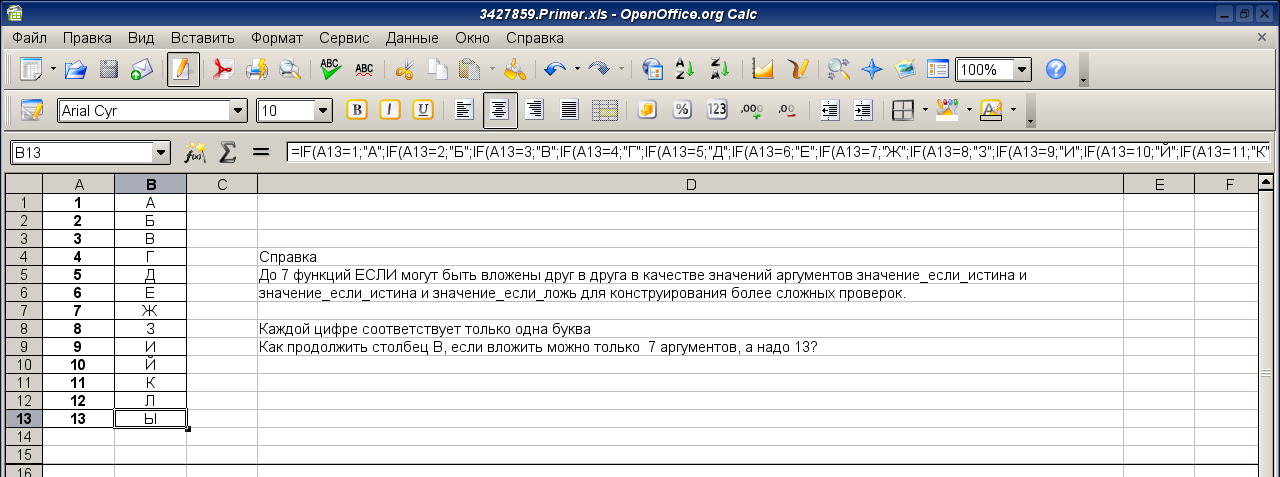Align cell text left
This screenshot has height=477, width=1280.
click(x=464, y=110)
